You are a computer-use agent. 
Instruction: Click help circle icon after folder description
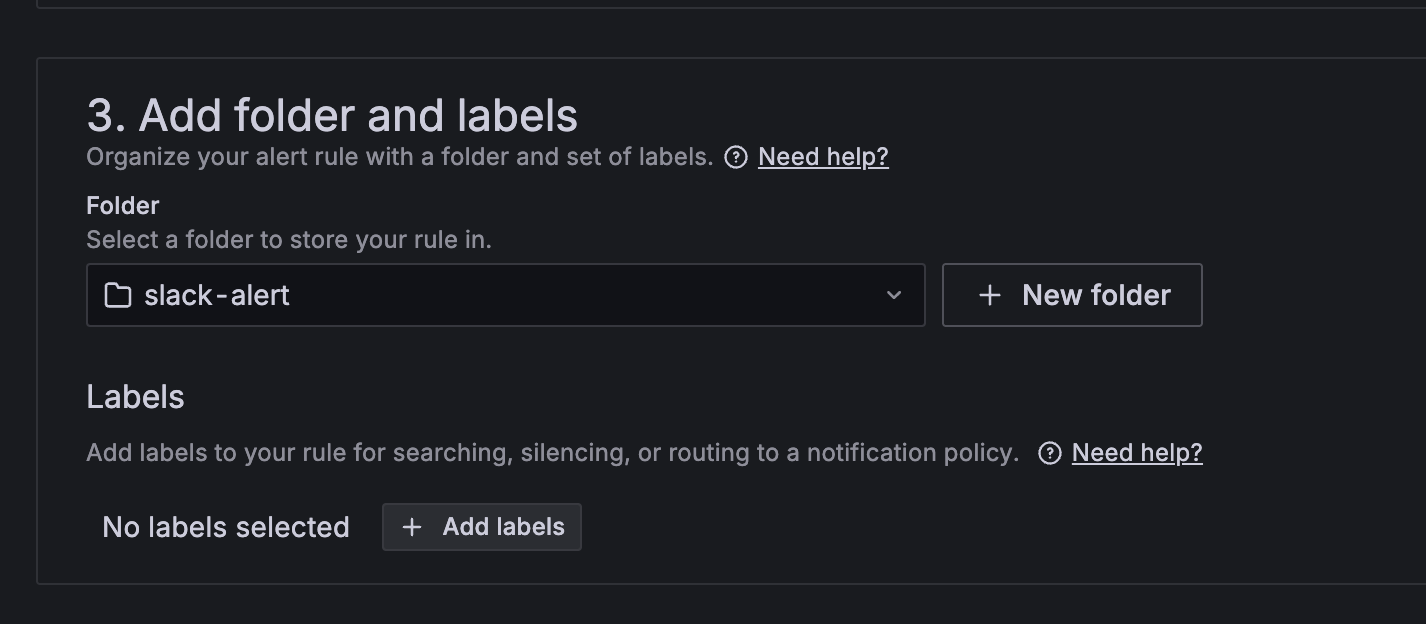click(736, 157)
